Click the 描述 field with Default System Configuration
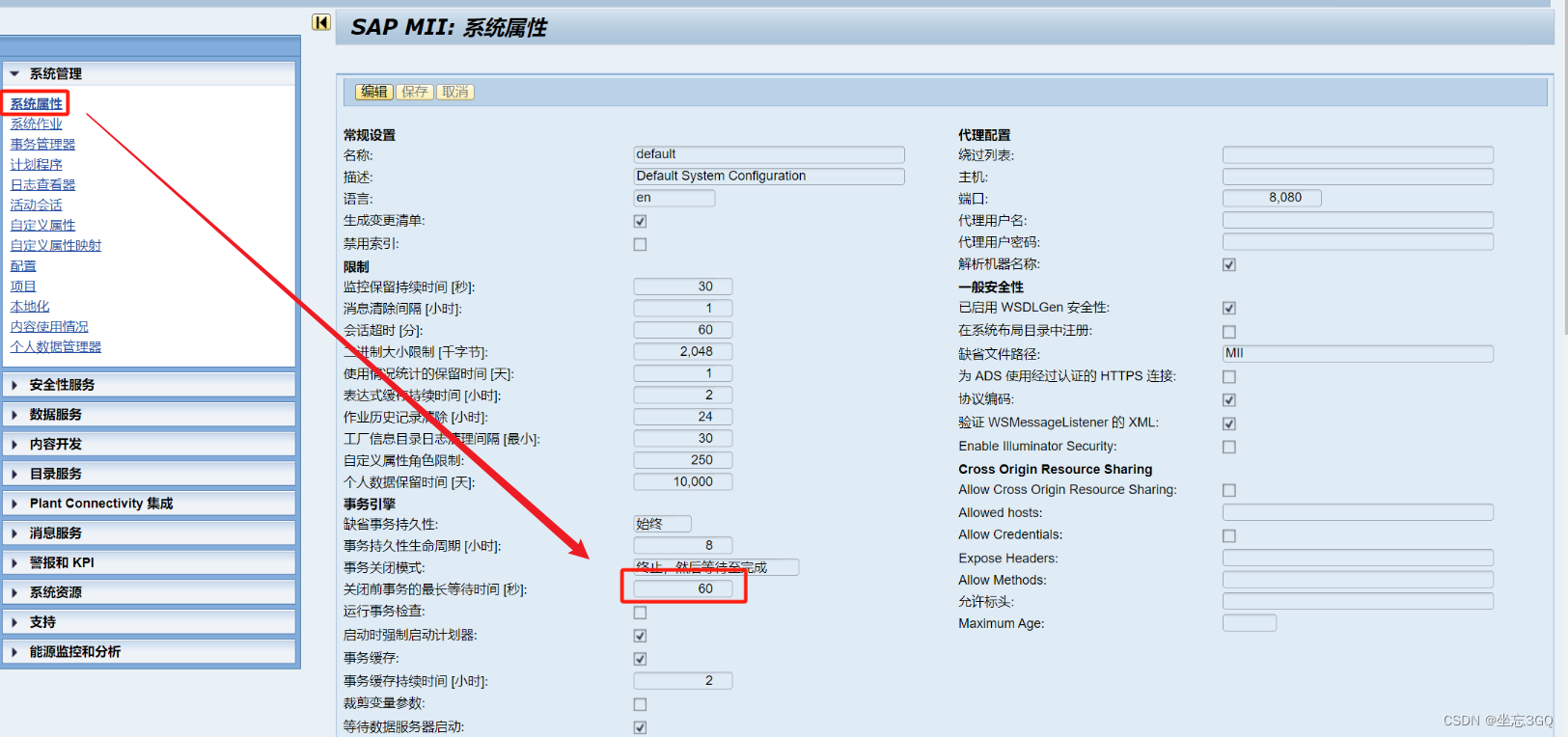This screenshot has width=1568, height=737. [x=769, y=177]
